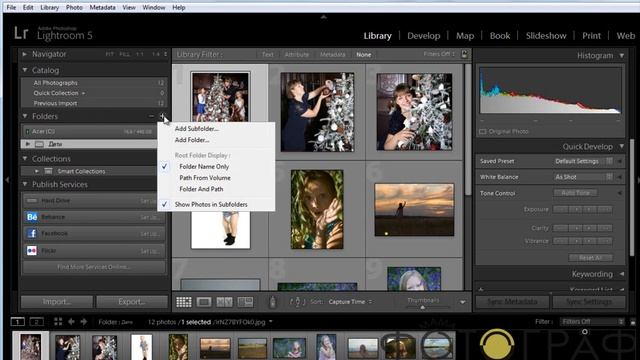
Task: Toggle Folder Name Only display option
Action: point(204,167)
